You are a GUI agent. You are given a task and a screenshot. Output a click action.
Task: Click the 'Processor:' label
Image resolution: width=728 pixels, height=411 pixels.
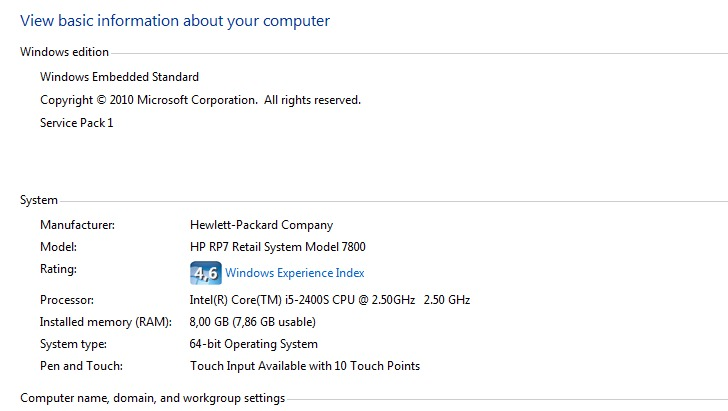[67, 300]
